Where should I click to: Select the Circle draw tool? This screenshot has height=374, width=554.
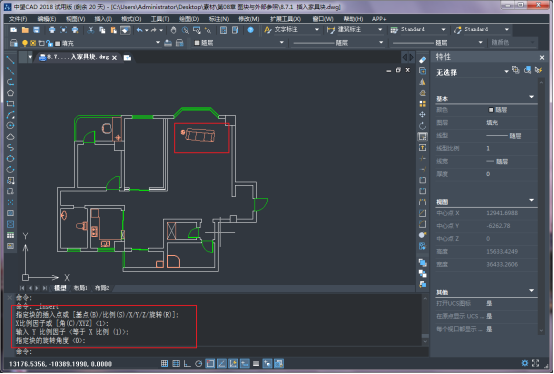(11, 126)
